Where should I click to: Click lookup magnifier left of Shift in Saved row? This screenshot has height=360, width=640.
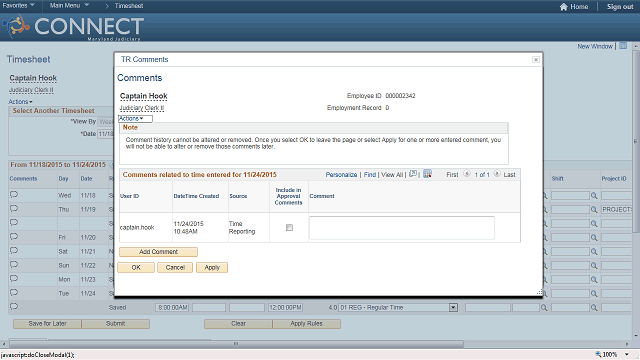[x=544, y=308]
